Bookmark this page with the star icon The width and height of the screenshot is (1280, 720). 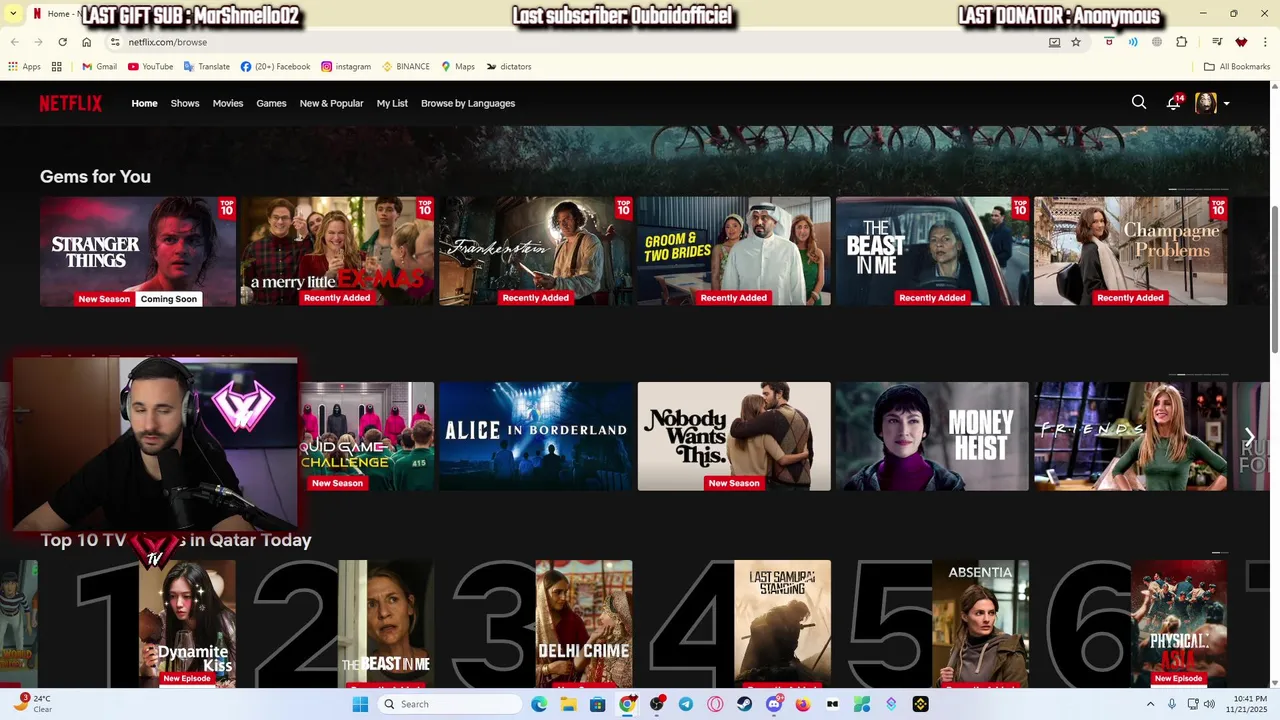[1076, 42]
